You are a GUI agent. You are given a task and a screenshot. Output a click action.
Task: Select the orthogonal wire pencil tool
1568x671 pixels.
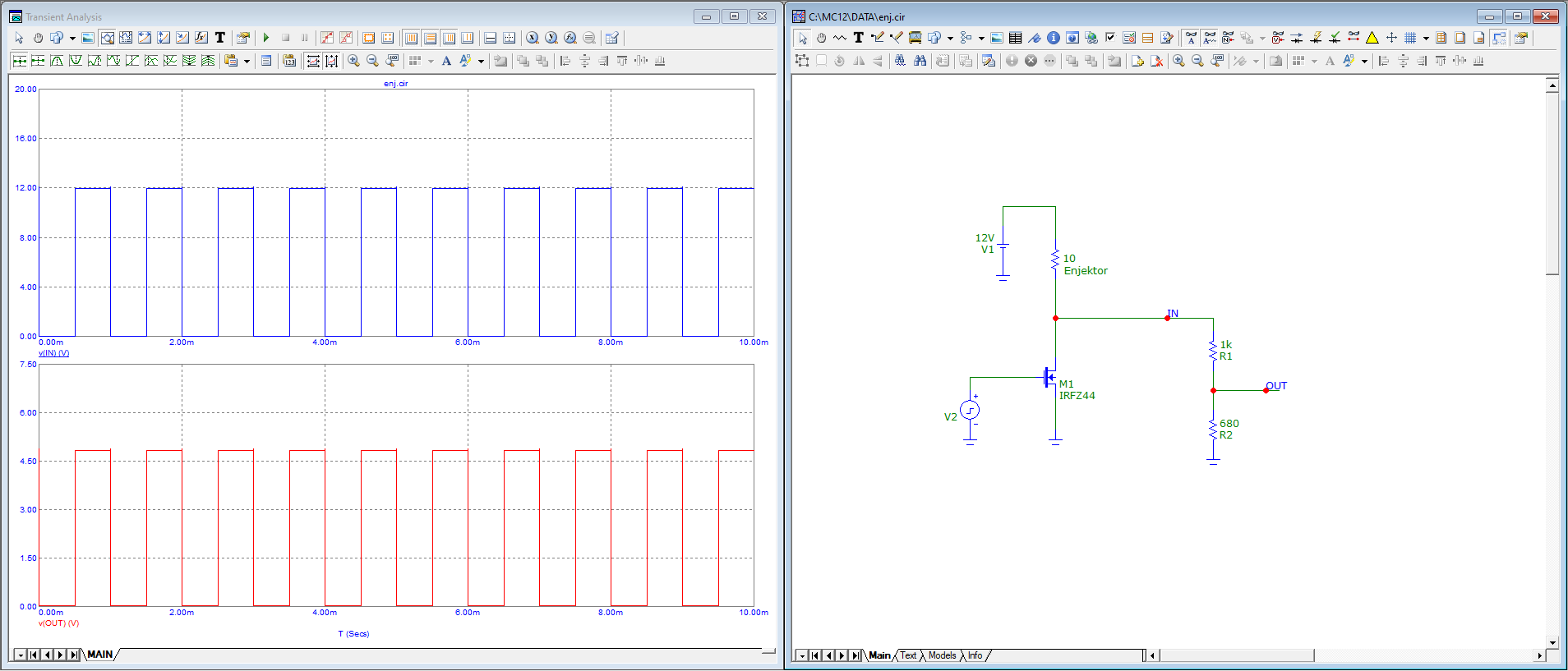point(878,38)
